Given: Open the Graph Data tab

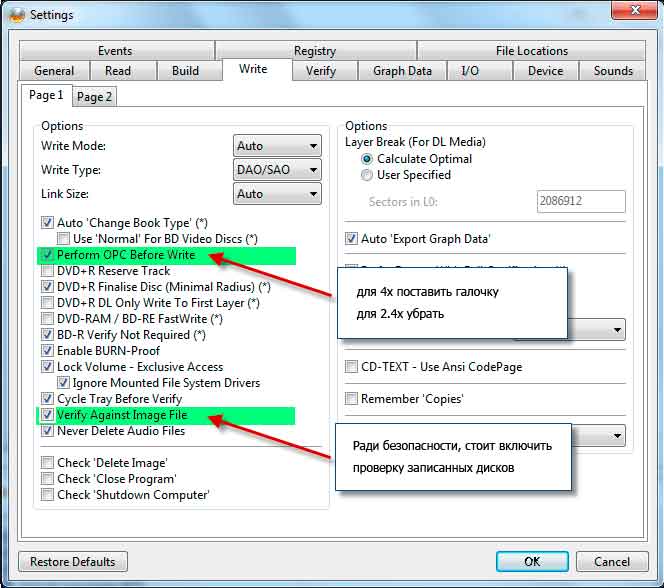Looking at the screenshot, I should 402,71.
